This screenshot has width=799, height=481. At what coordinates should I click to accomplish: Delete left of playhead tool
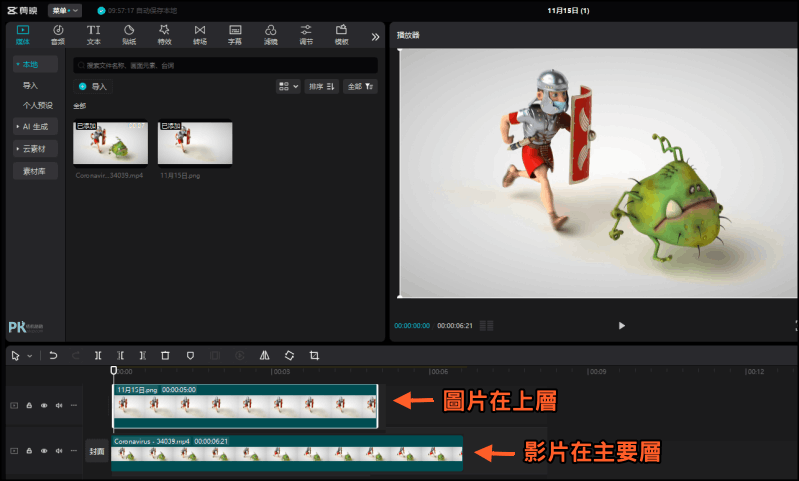pos(120,356)
